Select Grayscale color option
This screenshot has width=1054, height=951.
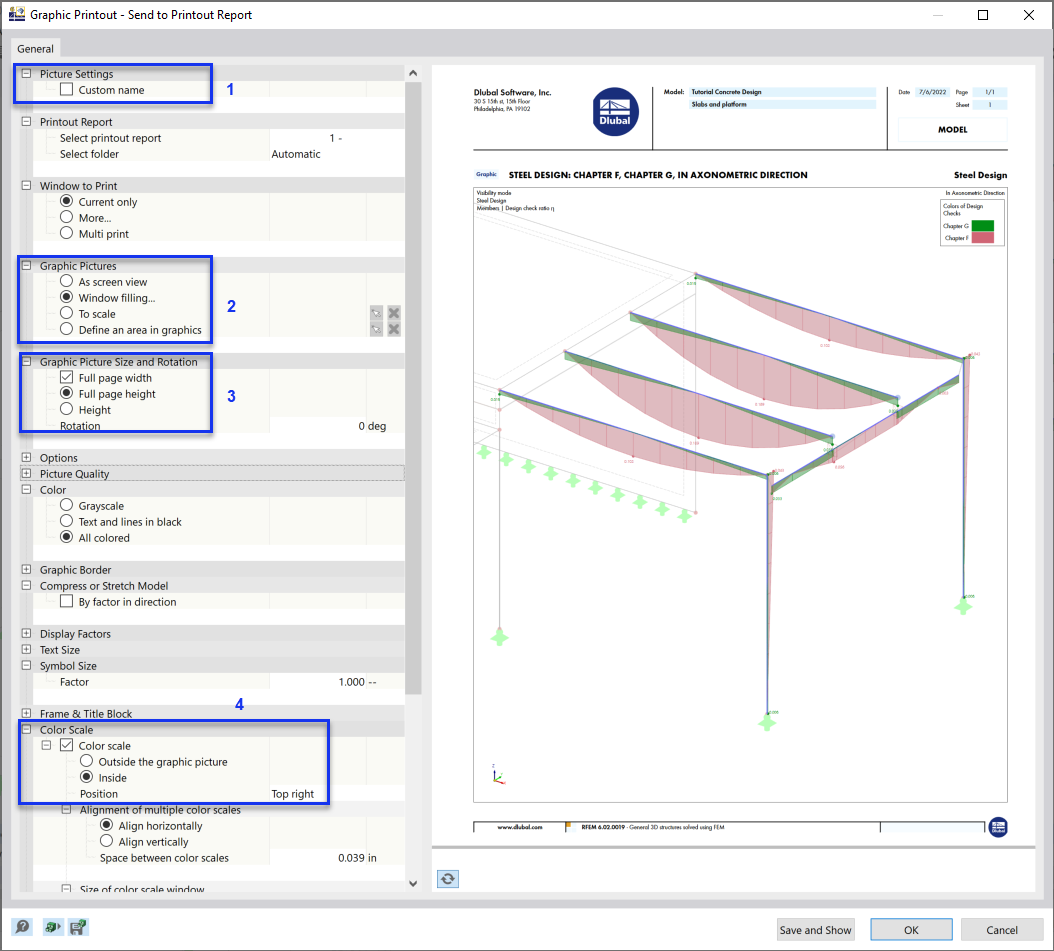[x=67, y=505]
